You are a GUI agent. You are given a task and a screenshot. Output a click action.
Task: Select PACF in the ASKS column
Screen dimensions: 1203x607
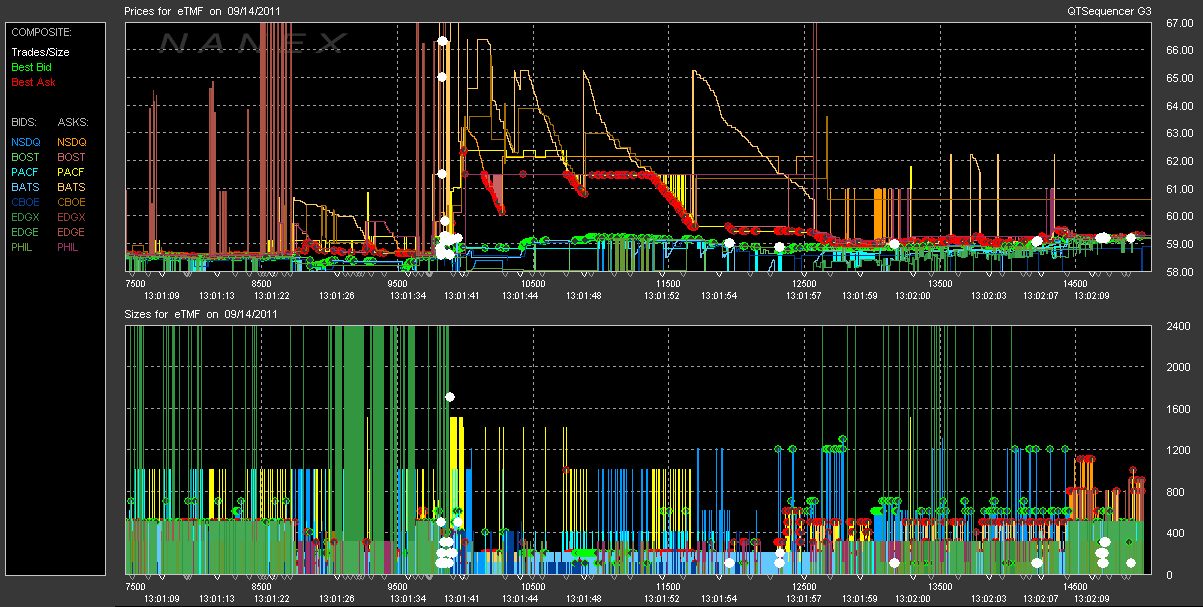[72, 172]
